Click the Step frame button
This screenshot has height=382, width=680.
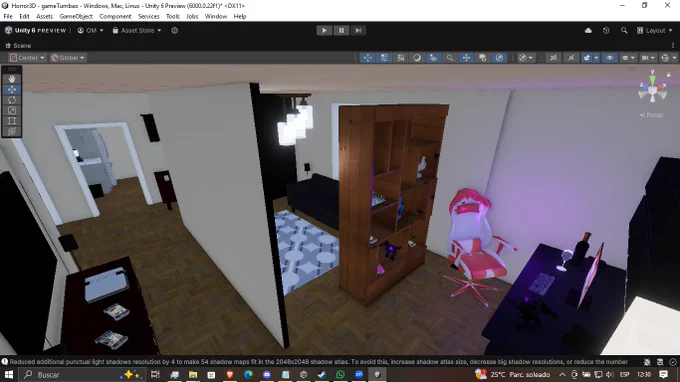pos(358,30)
